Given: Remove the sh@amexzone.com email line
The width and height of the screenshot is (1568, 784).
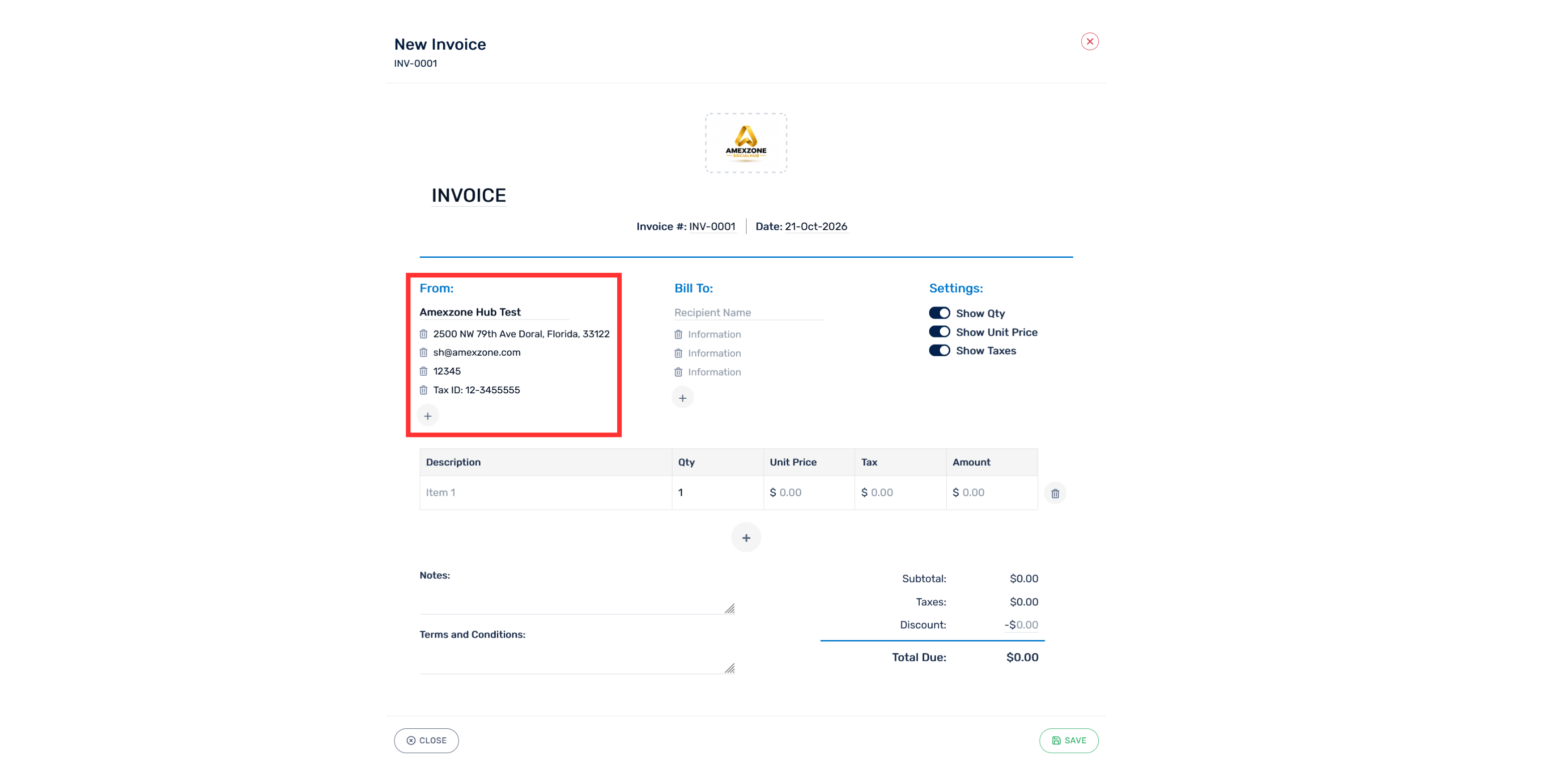Looking at the screenshot, I should coord(423,353).
